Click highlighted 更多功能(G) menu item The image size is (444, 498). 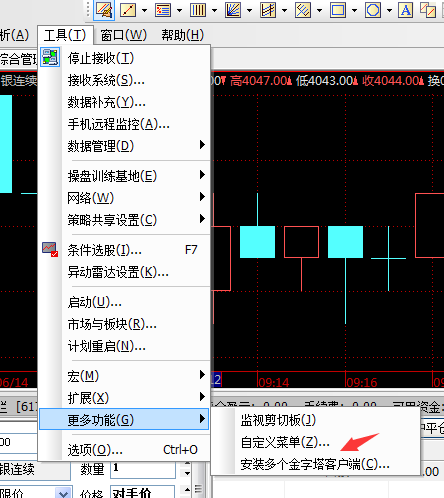(124, 419)
